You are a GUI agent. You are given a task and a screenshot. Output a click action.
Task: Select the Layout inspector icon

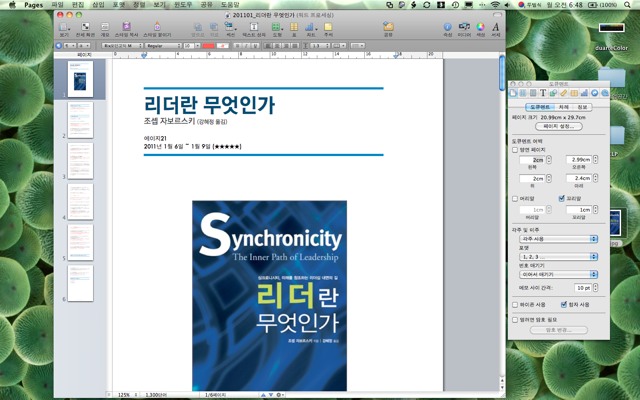(x=523, y=93)
